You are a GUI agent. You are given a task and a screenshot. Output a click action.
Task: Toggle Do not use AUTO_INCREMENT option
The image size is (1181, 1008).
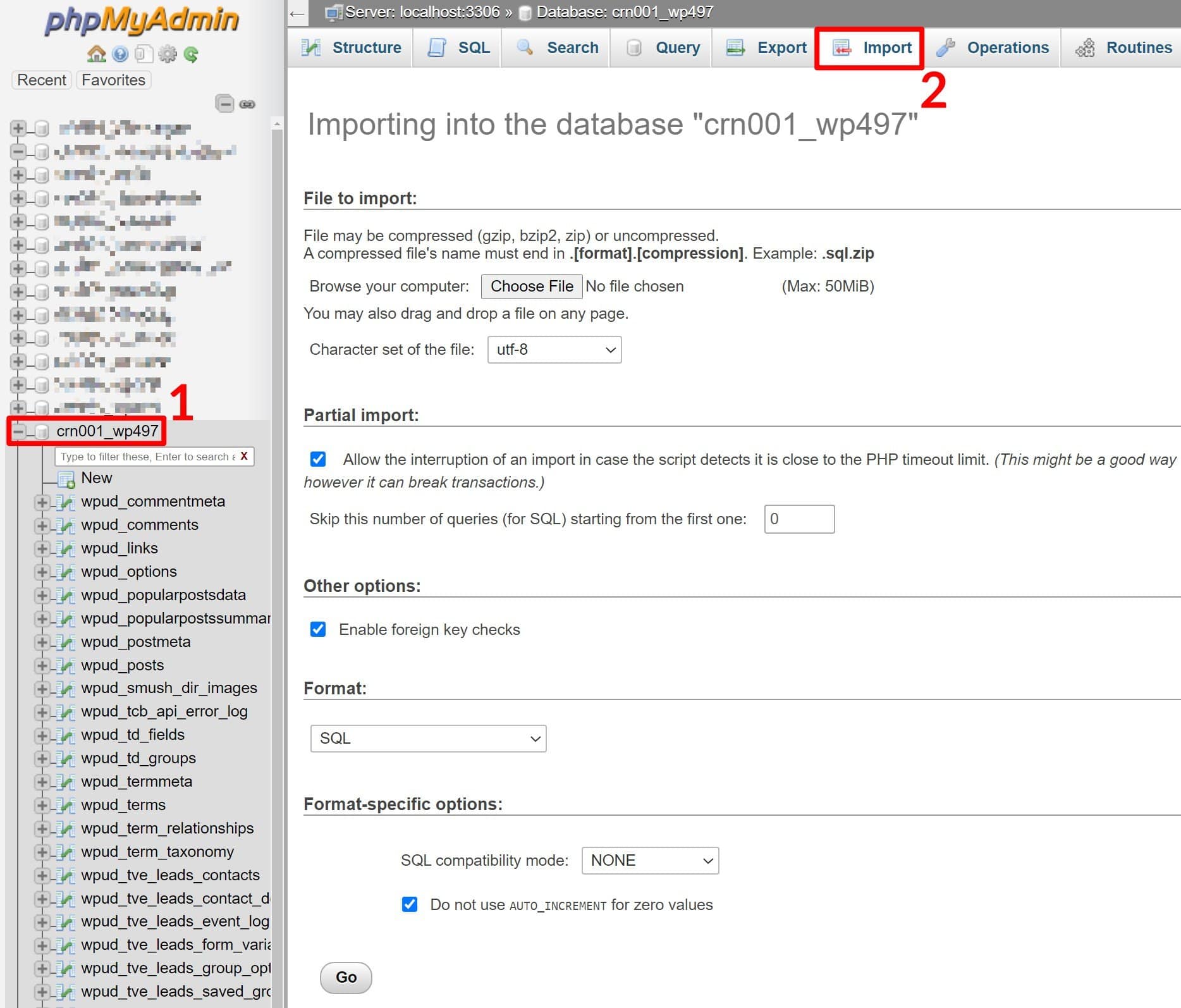[410, 904]
